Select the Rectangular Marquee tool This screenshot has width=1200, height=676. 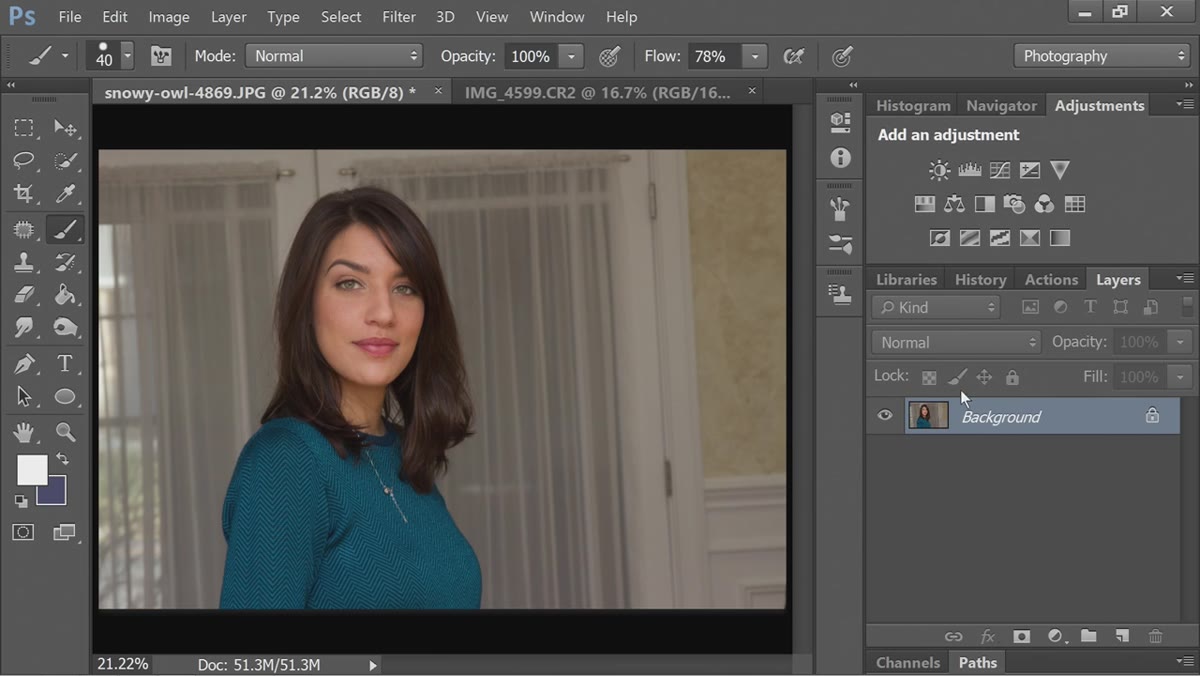tap(24, 128)
